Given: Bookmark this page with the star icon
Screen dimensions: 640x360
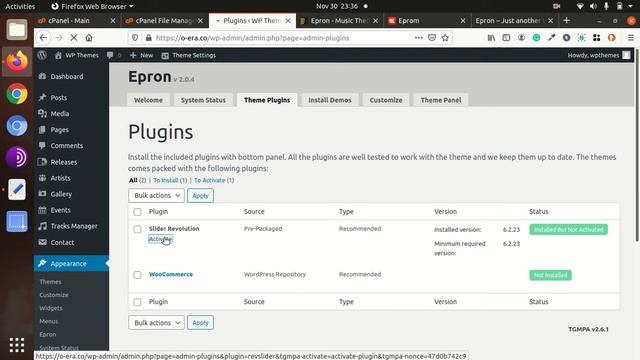Looking at the screenshot, I should pos(445,38).
